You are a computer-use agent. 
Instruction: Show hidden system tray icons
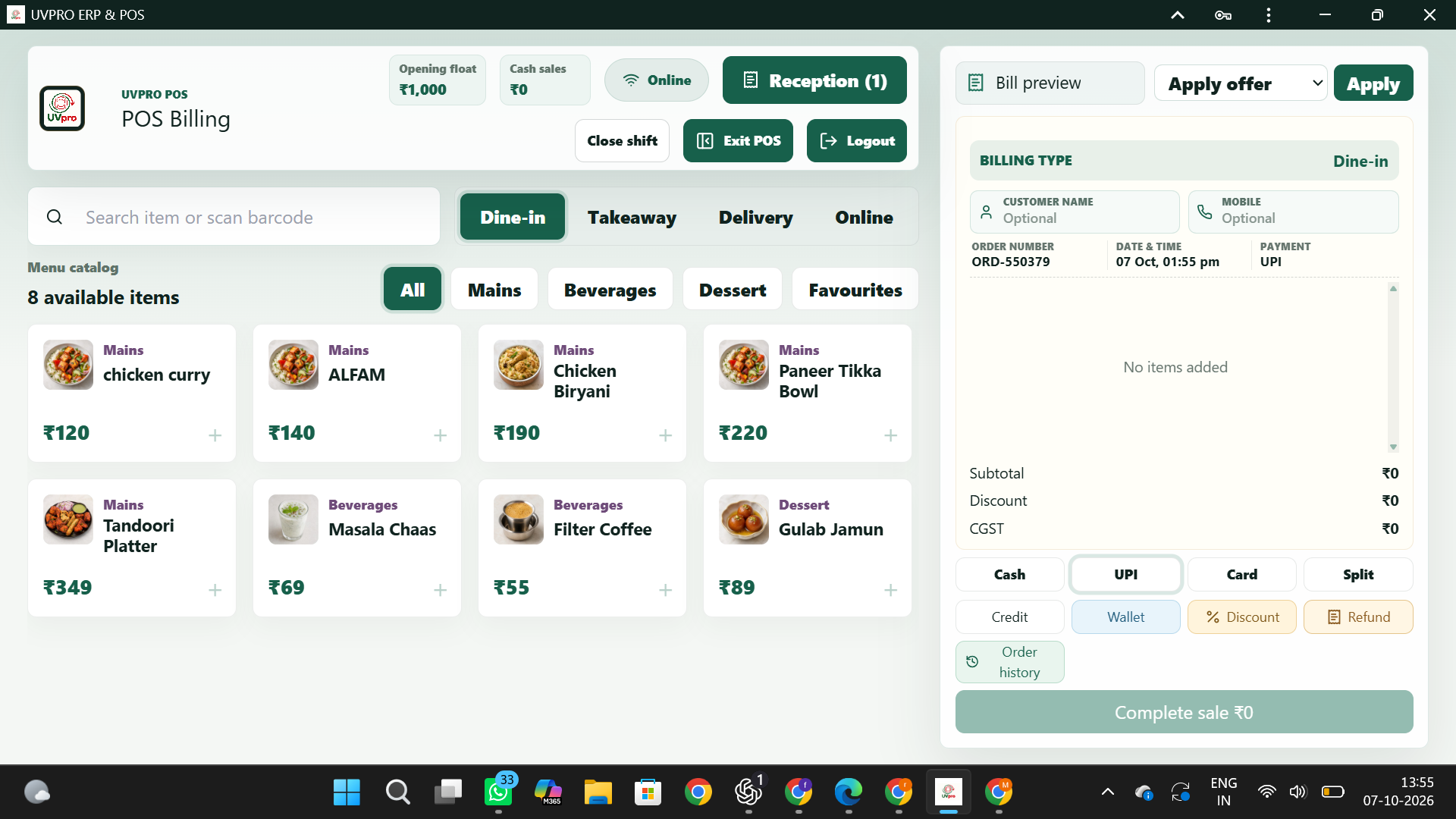[1107, 792]
